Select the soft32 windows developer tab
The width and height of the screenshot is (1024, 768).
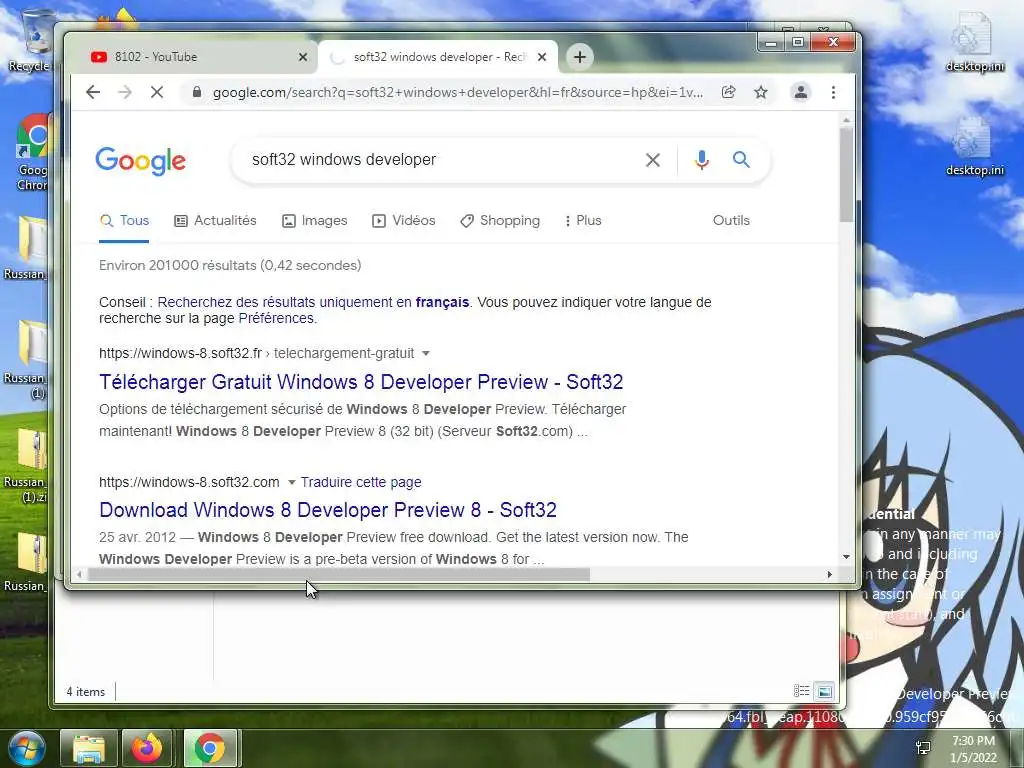438,57
